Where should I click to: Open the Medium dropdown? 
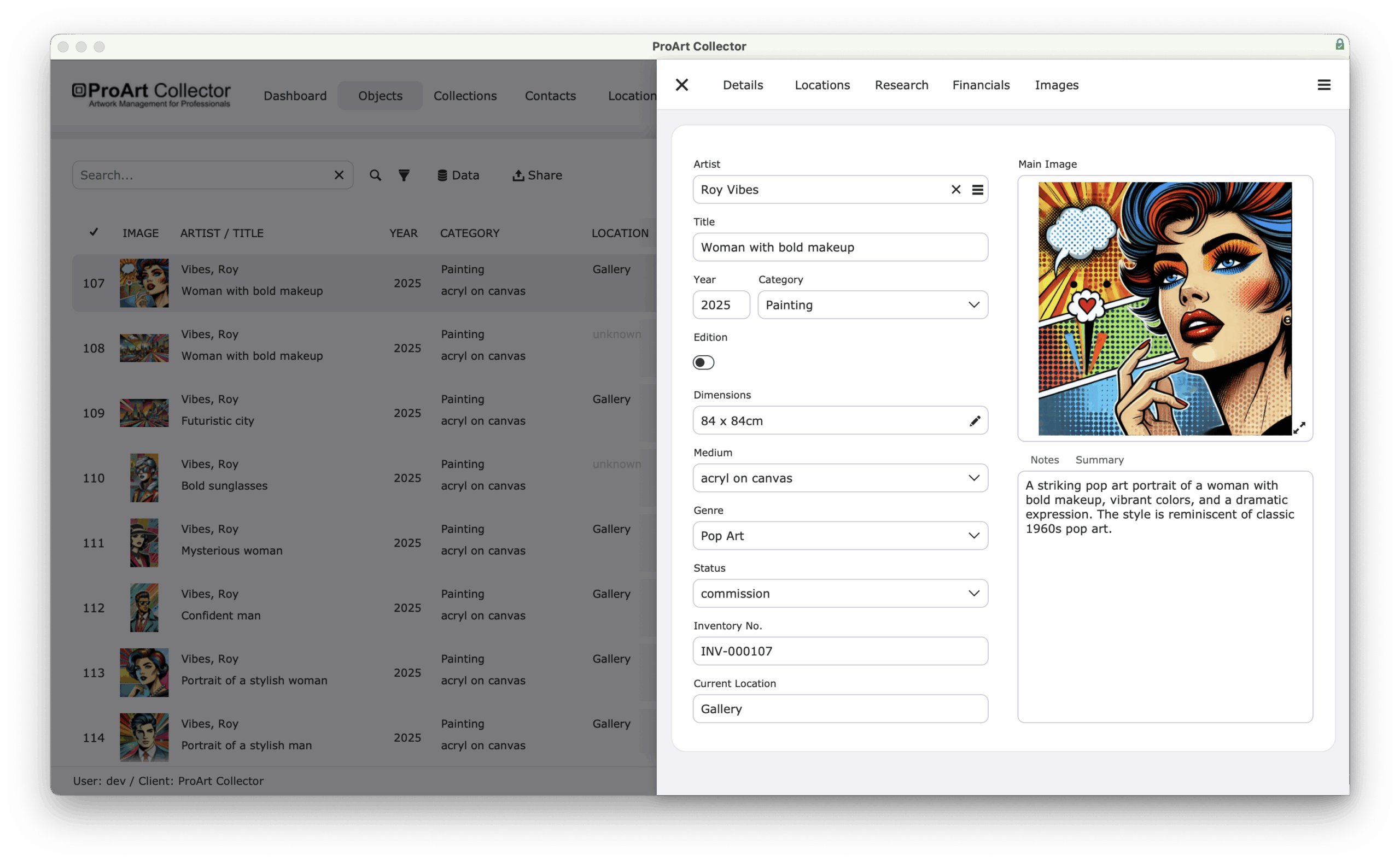840,478
